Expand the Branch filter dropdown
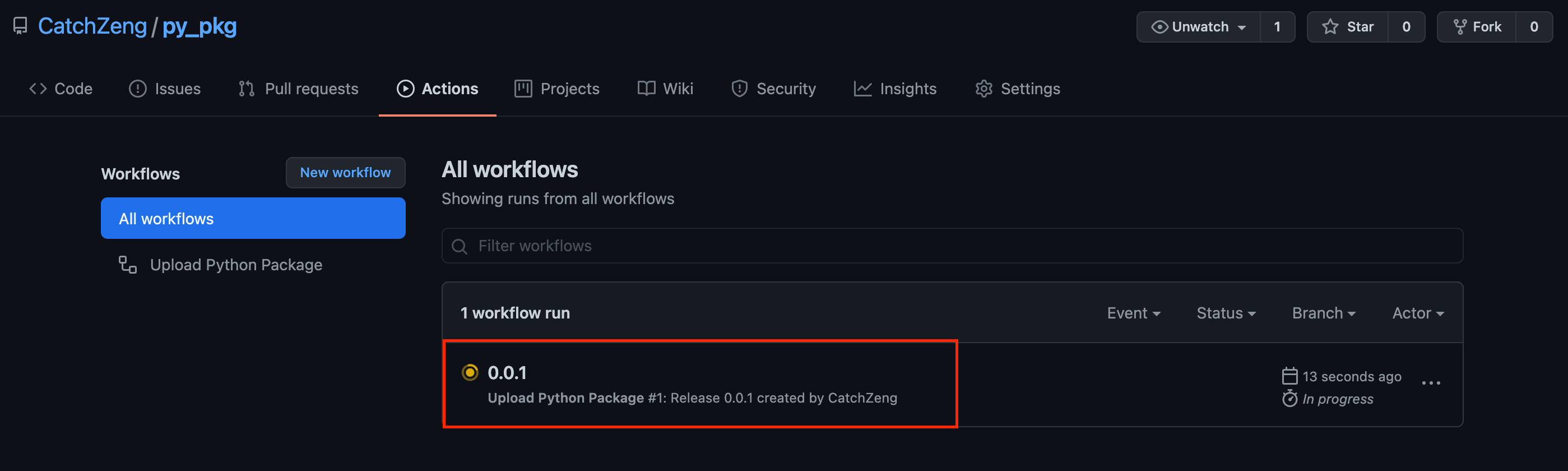1568x471 pixels. (1324, 313)
